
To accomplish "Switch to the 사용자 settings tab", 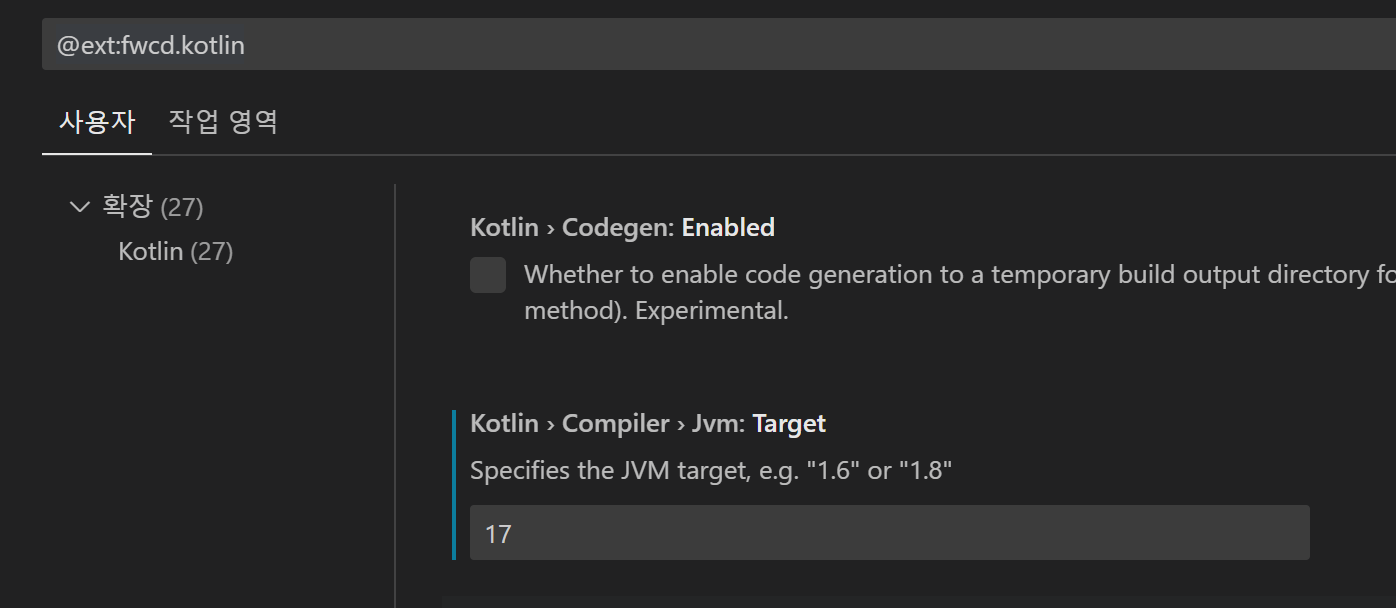I will [x=96, y=120].
